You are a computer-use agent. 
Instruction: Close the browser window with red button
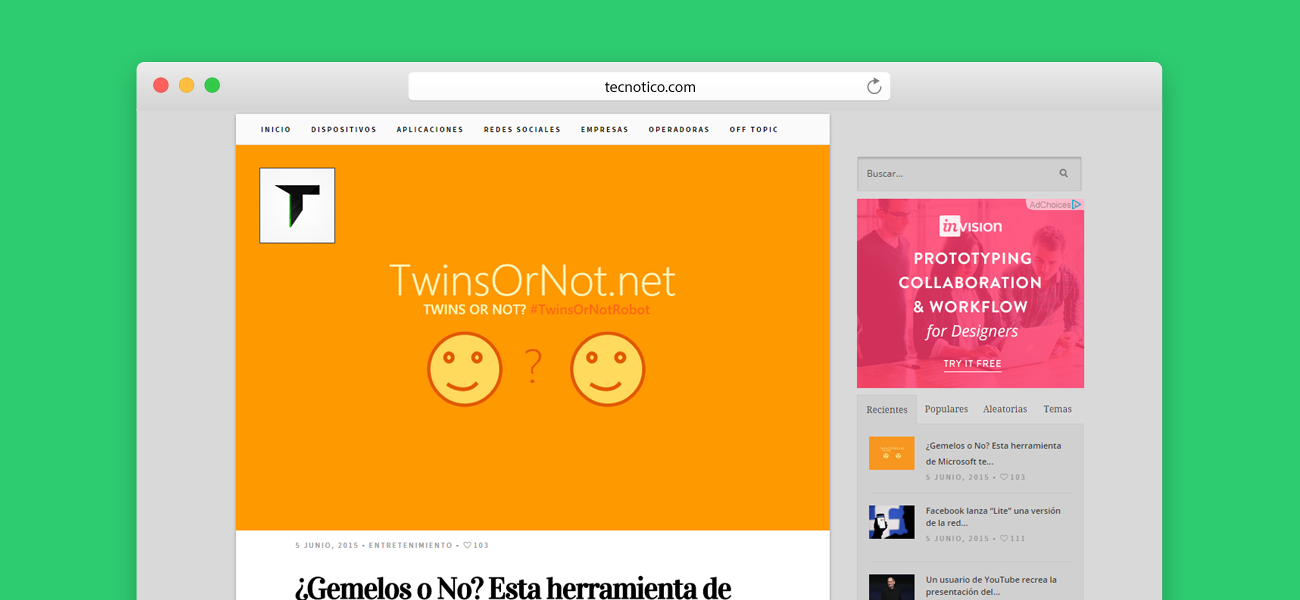[161, 85]
